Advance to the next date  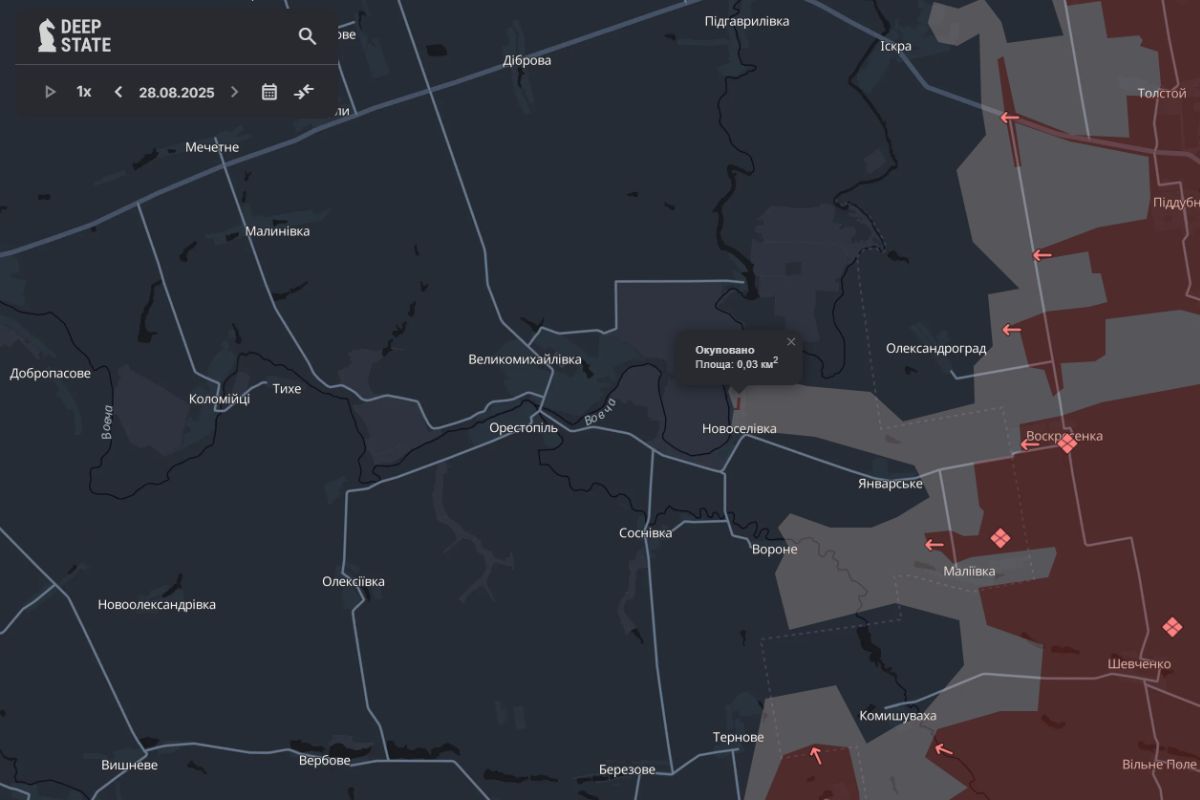[235, 92]
